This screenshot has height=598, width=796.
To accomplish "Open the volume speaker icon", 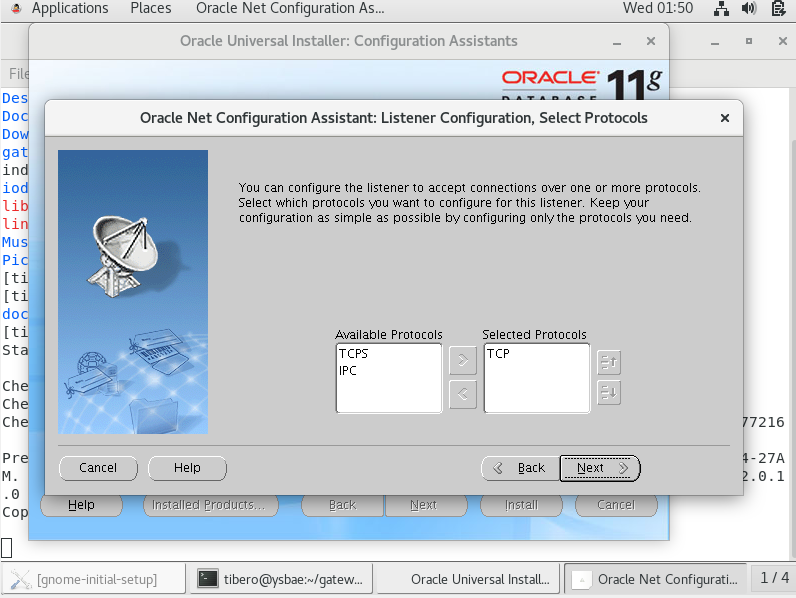I will [749, 9].
